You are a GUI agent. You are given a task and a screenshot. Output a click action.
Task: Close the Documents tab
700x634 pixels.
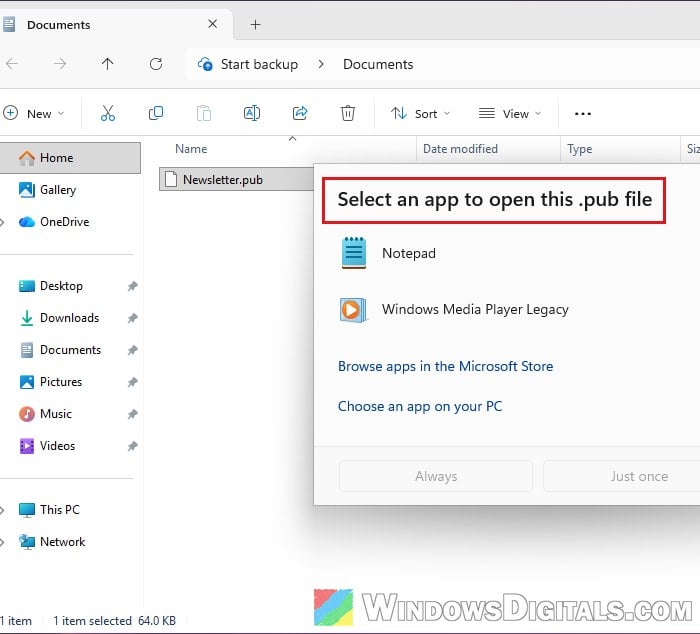point(212,24)
